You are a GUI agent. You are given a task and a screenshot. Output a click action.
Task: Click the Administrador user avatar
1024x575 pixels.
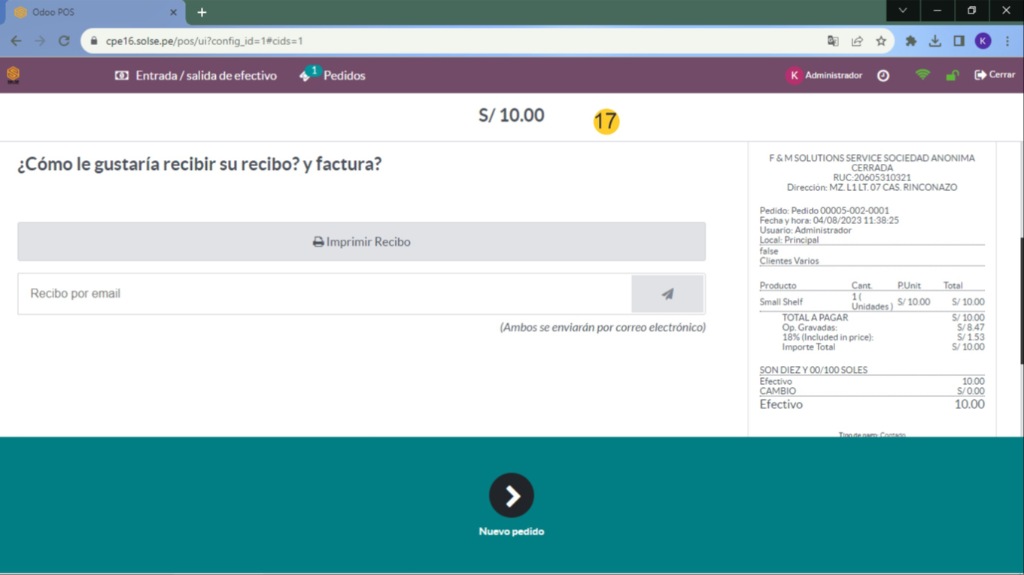[794, 75]
